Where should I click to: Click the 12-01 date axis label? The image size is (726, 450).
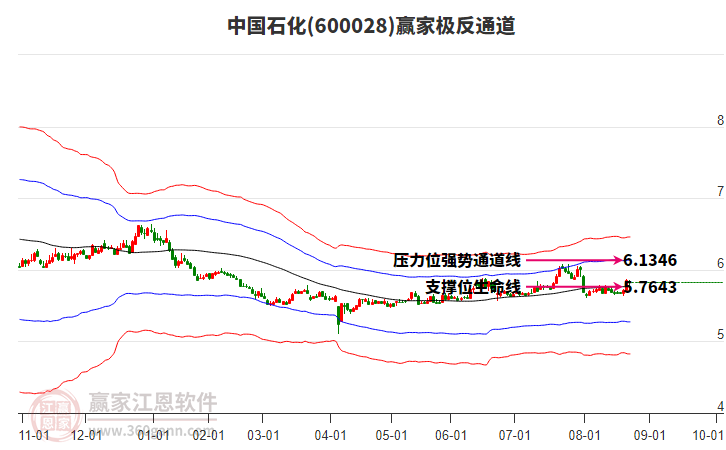pyautogui.click(x=87, y=436)
